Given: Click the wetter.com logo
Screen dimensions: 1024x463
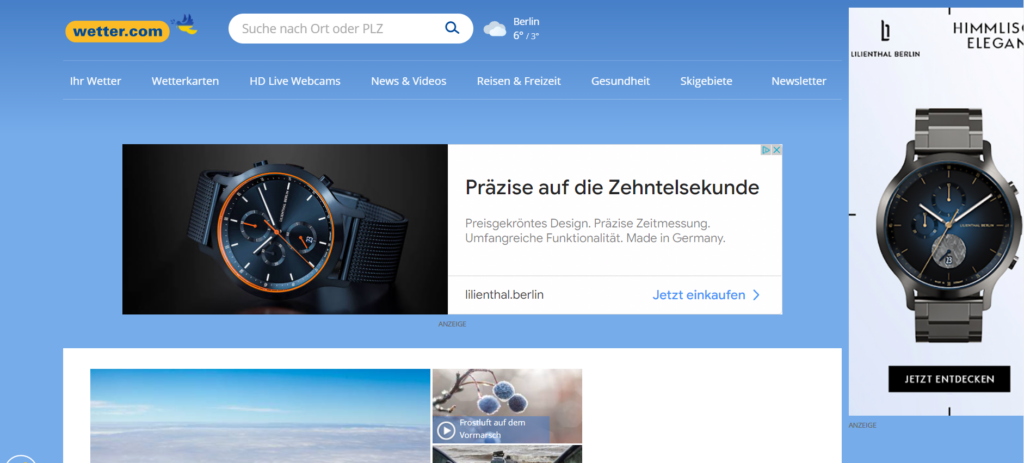Looking at the screenshot, I should [116, 31].
